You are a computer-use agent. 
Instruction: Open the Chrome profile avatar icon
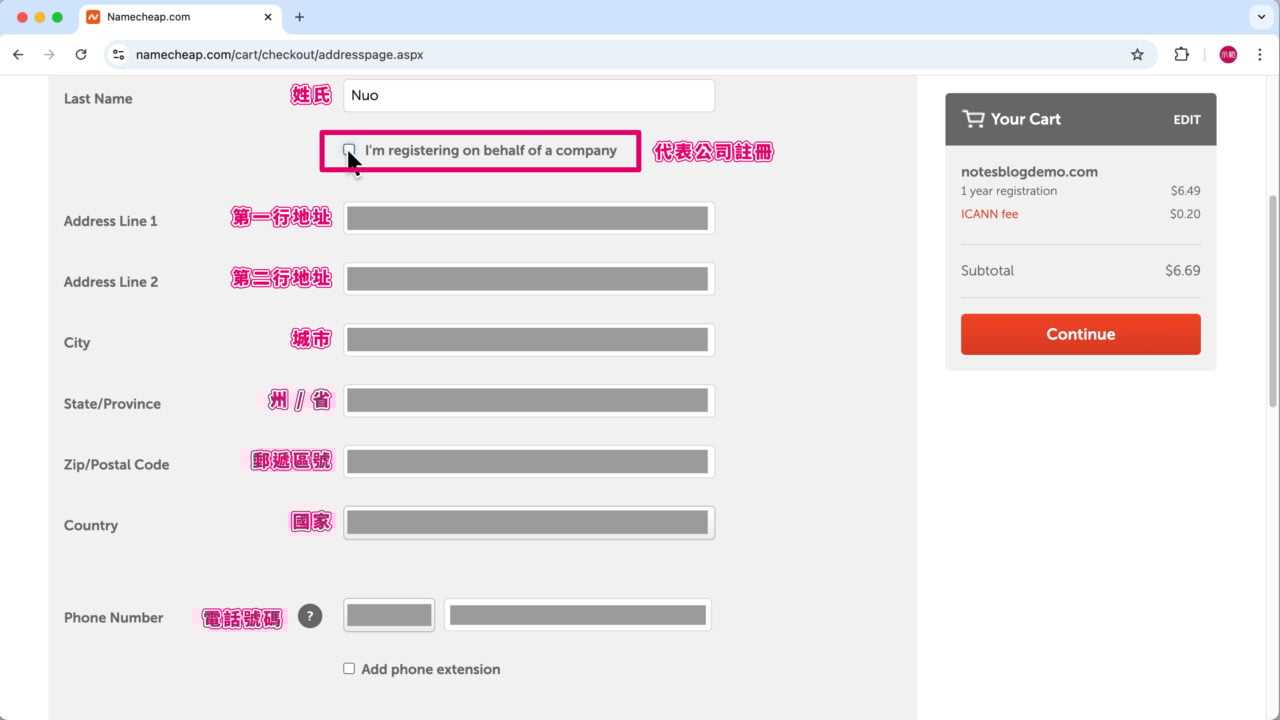[1227, 54]
